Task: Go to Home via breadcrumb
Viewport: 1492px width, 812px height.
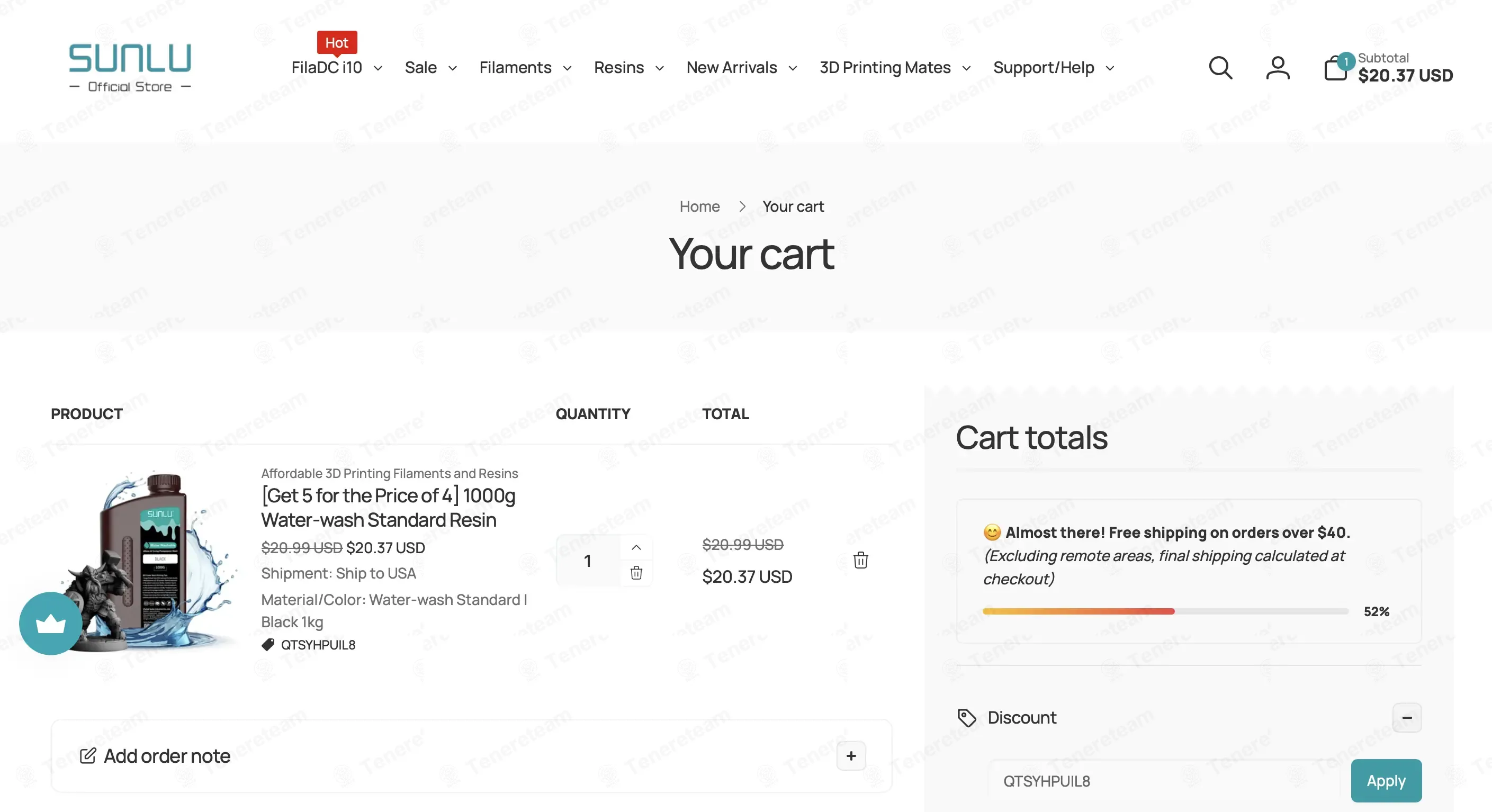Action: (x=699, y=206)
